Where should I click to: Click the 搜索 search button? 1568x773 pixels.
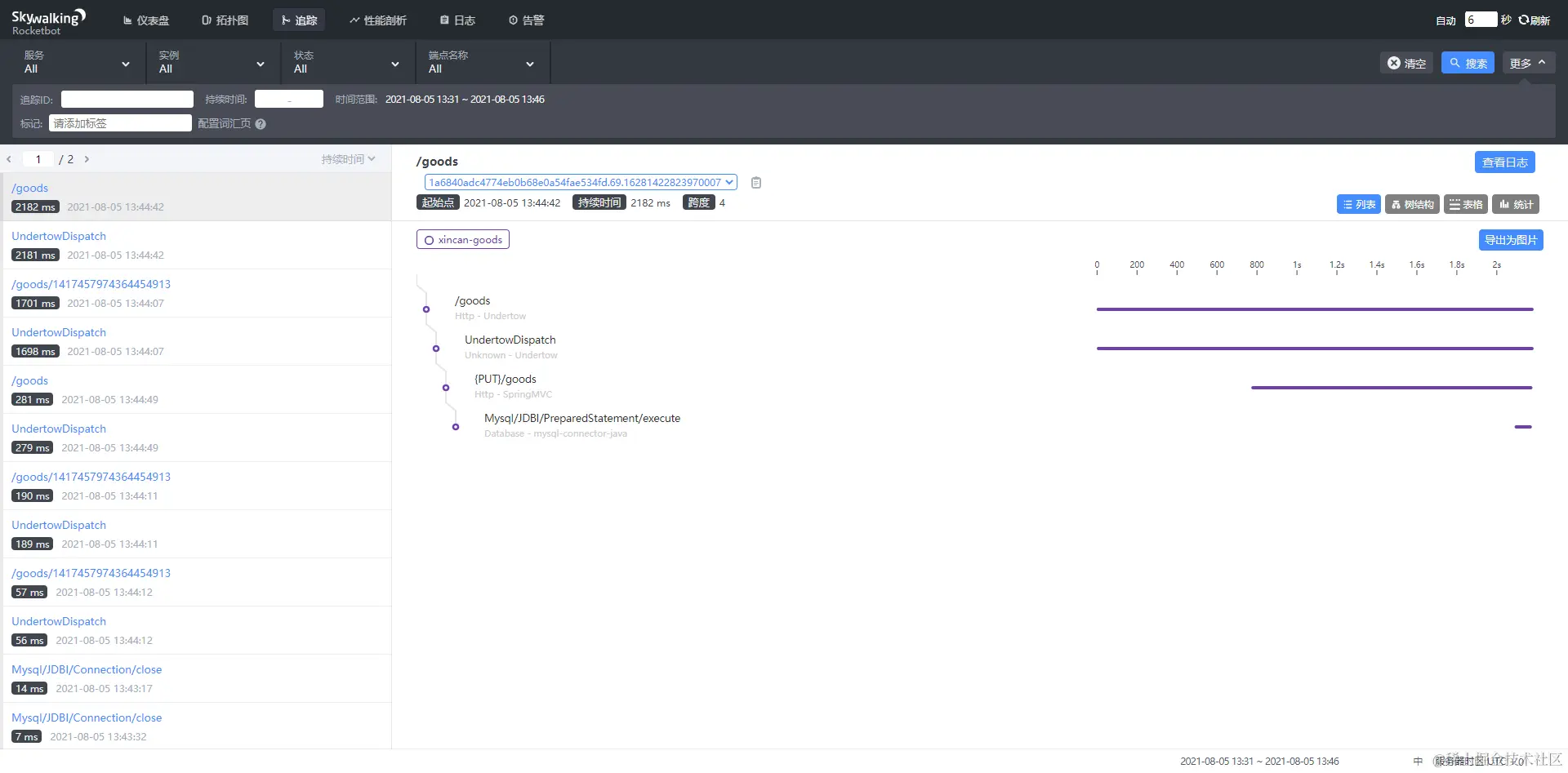1468,63
